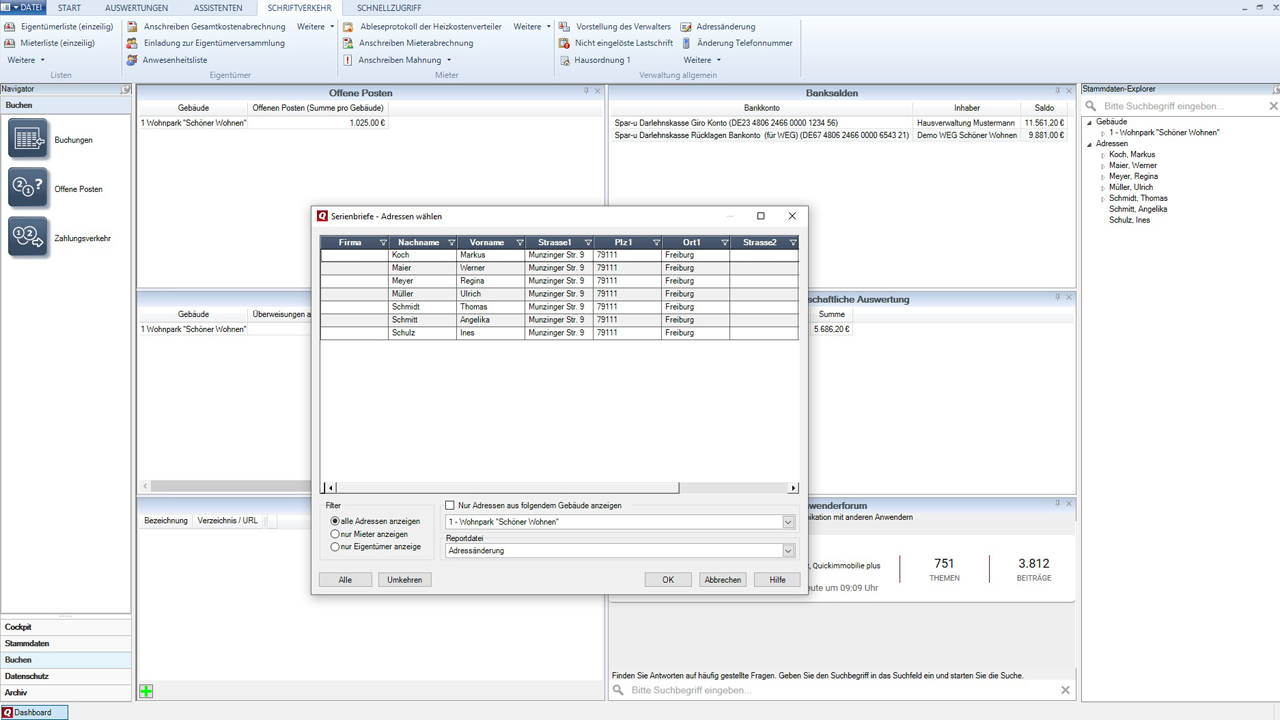The width and height of the screenshot is (1280, 720).
Task: Click the horizontal scrollbar in address table
Action: point(505,488)
